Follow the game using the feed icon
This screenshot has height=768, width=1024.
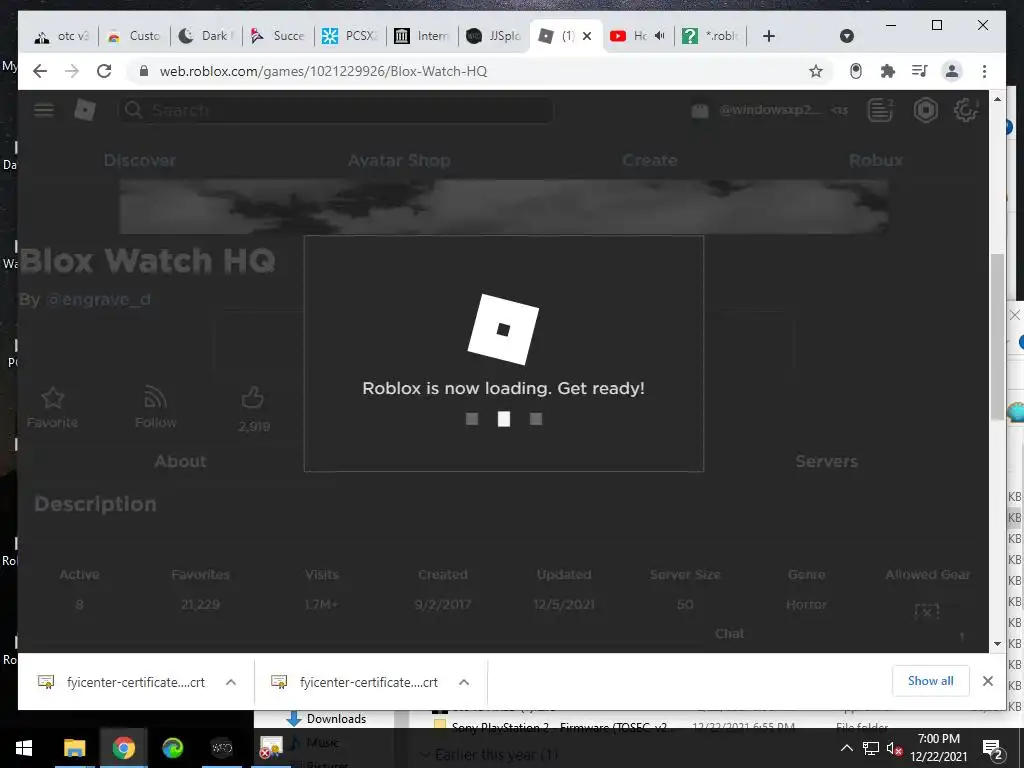[x=155, y=397]
